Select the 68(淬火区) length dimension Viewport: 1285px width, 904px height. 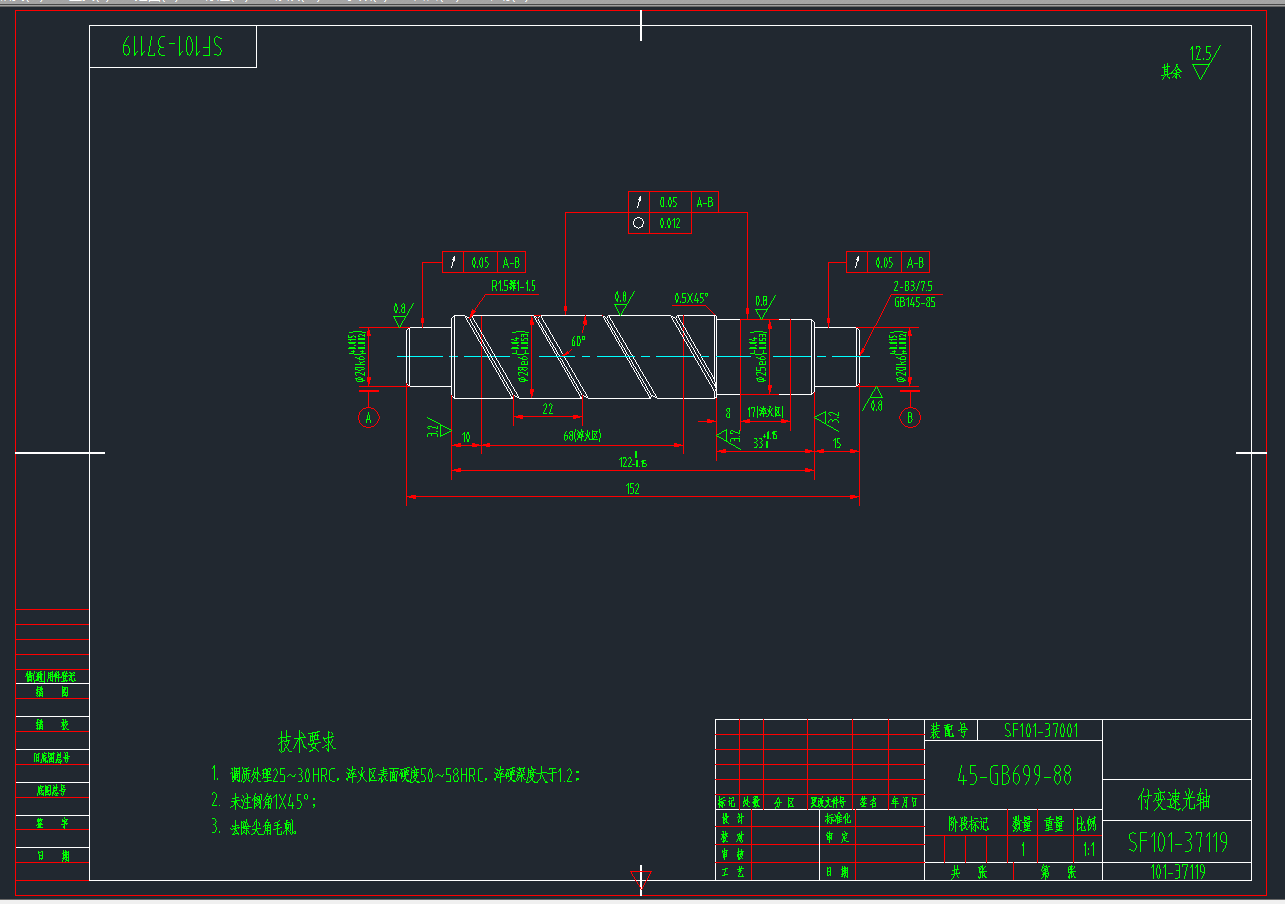582,436
